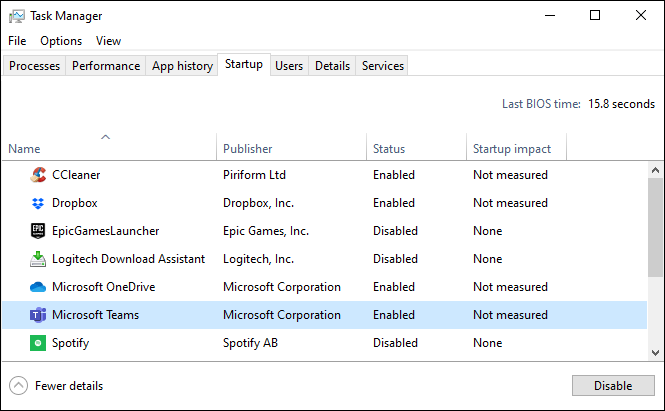The width and height of the screenshot is (665, 411).
Task: Click the Dropbox app icon
Action: tap(38, 203)
